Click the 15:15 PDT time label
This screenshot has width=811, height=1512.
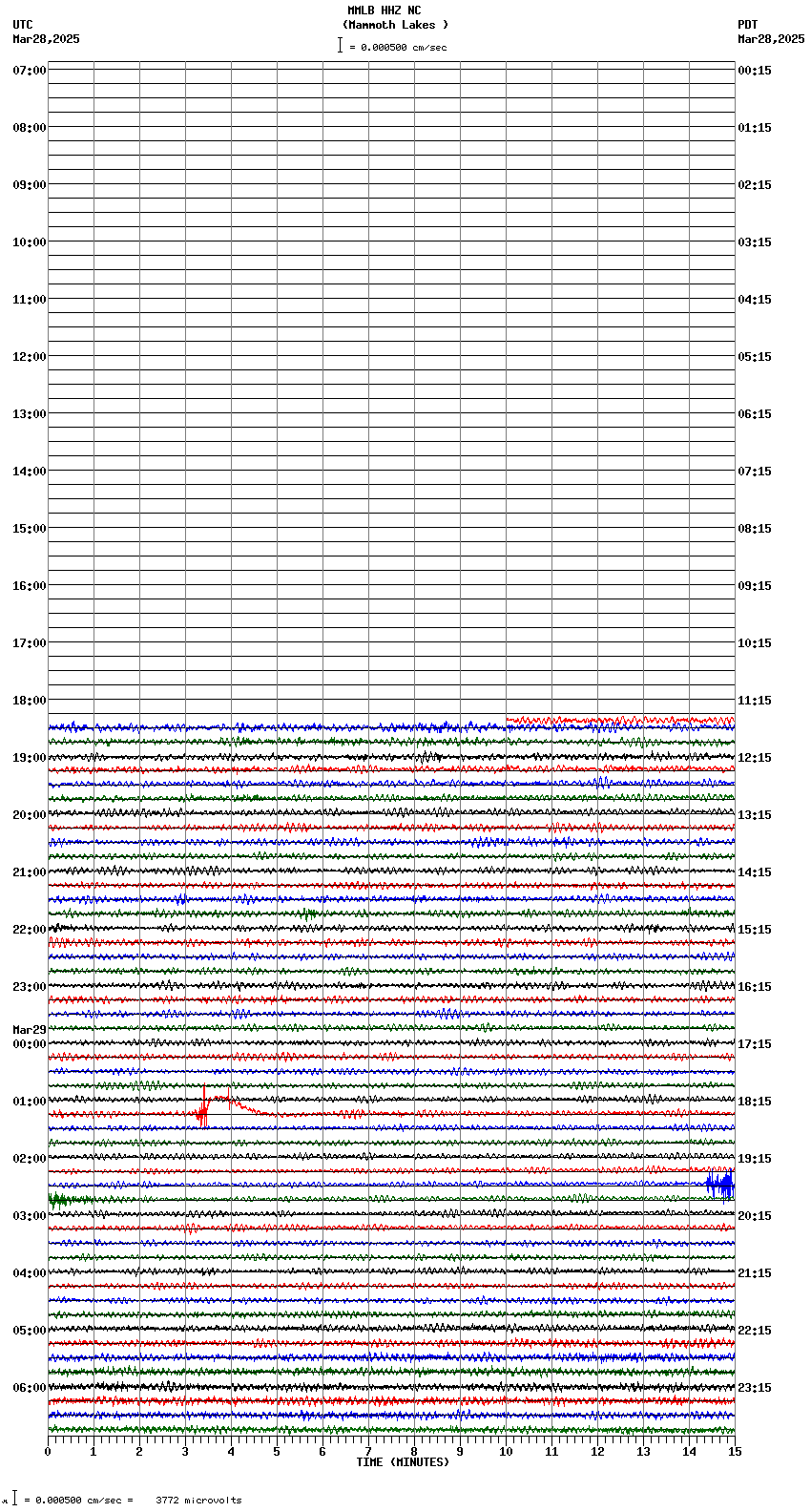click(755, 930)
